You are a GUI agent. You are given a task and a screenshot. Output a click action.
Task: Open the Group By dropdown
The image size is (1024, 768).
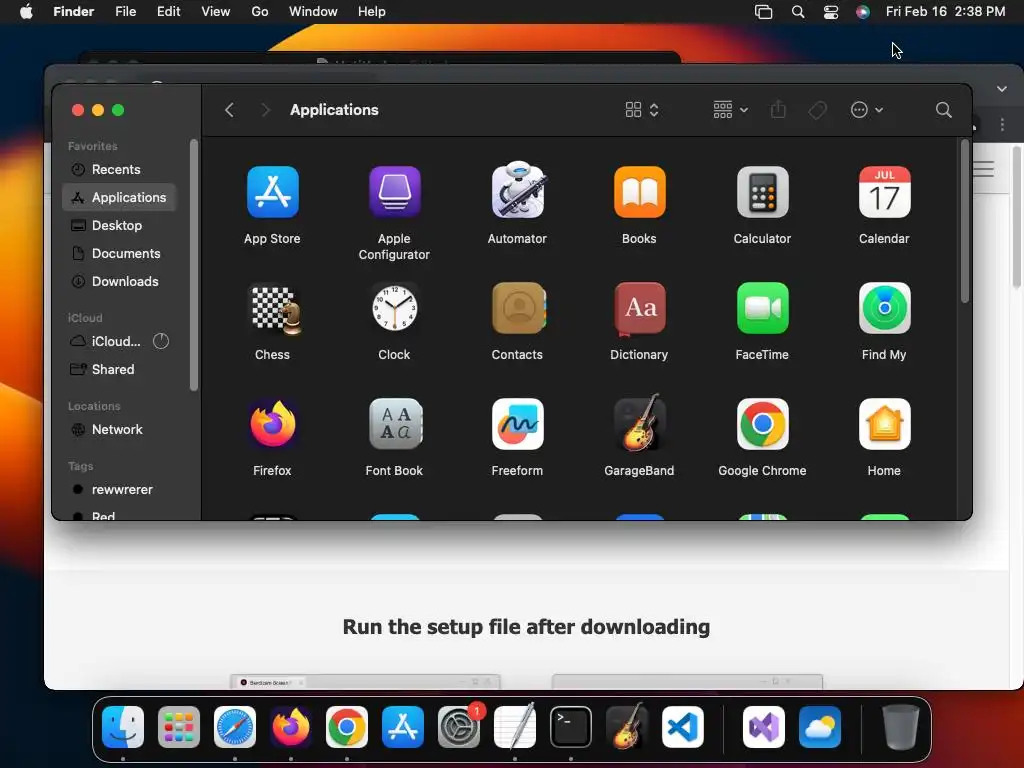tap(730, 110)
